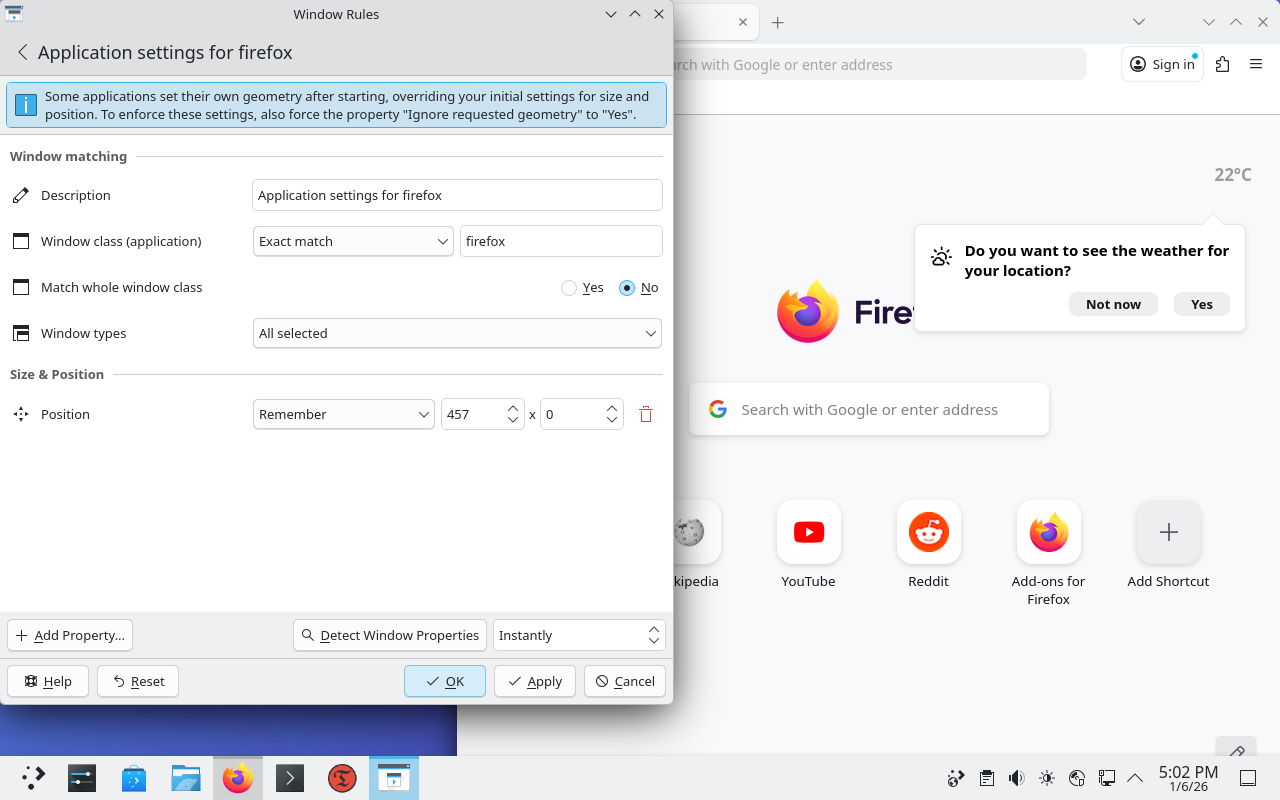Screen dimensions: 1280x800
Task: Open the Remember position rule dropdown
Action: pos(343,414)
